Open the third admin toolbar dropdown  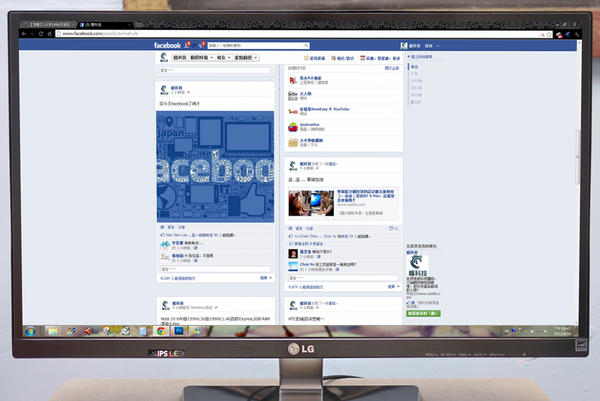(x=223, y=58)
